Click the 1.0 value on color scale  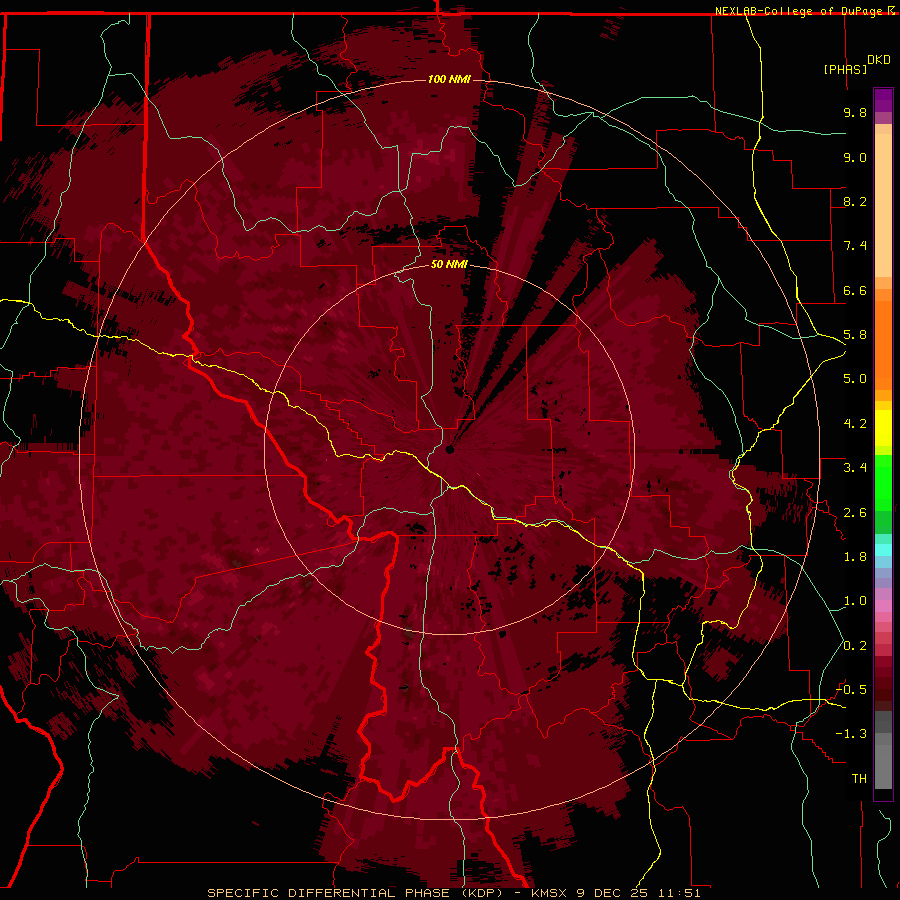point(855,601)
